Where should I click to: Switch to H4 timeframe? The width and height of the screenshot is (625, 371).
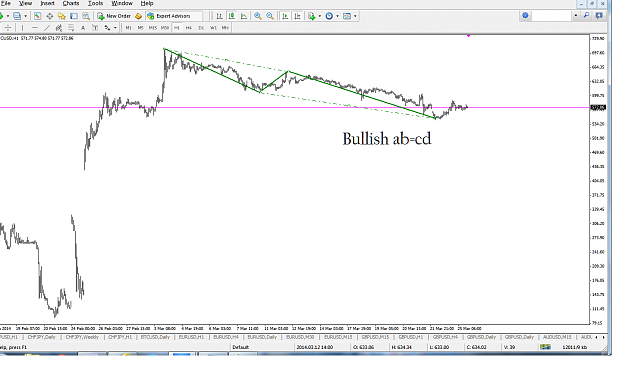click(x=189, y=28)
